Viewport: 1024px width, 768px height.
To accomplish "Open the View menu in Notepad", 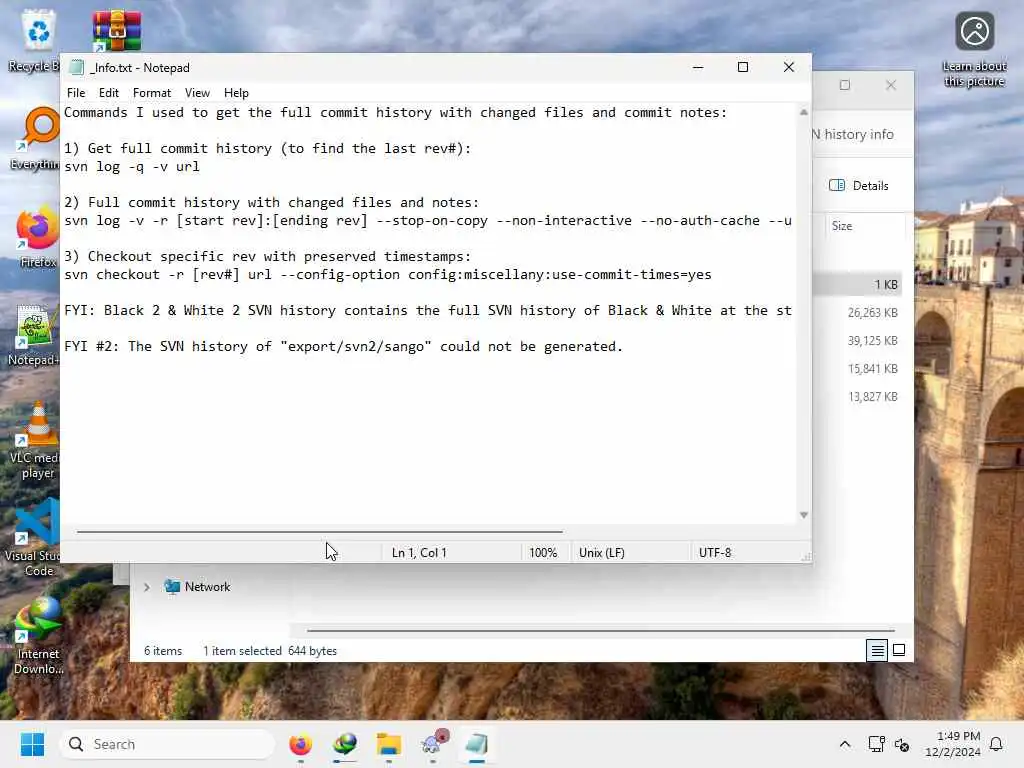I will (197, 93).
